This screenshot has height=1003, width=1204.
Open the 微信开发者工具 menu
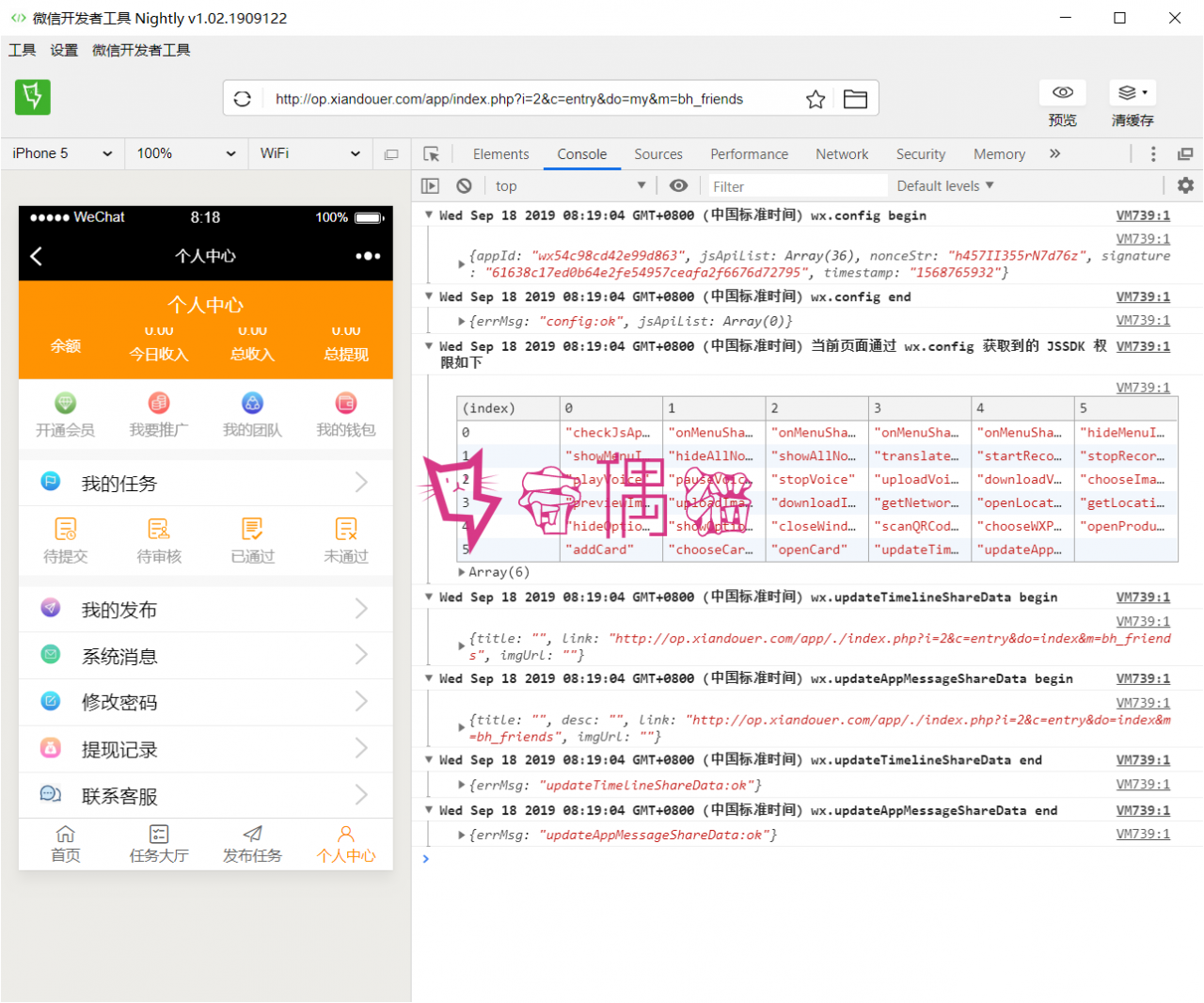[x=141, y=50]
